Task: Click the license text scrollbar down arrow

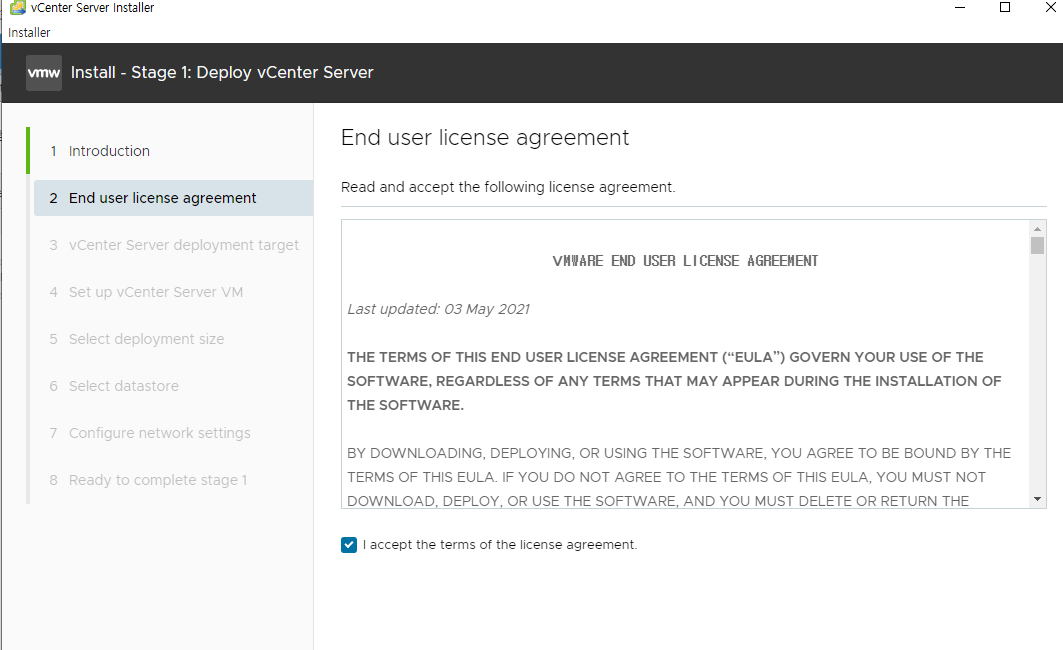Action: tap(1037, 500)
